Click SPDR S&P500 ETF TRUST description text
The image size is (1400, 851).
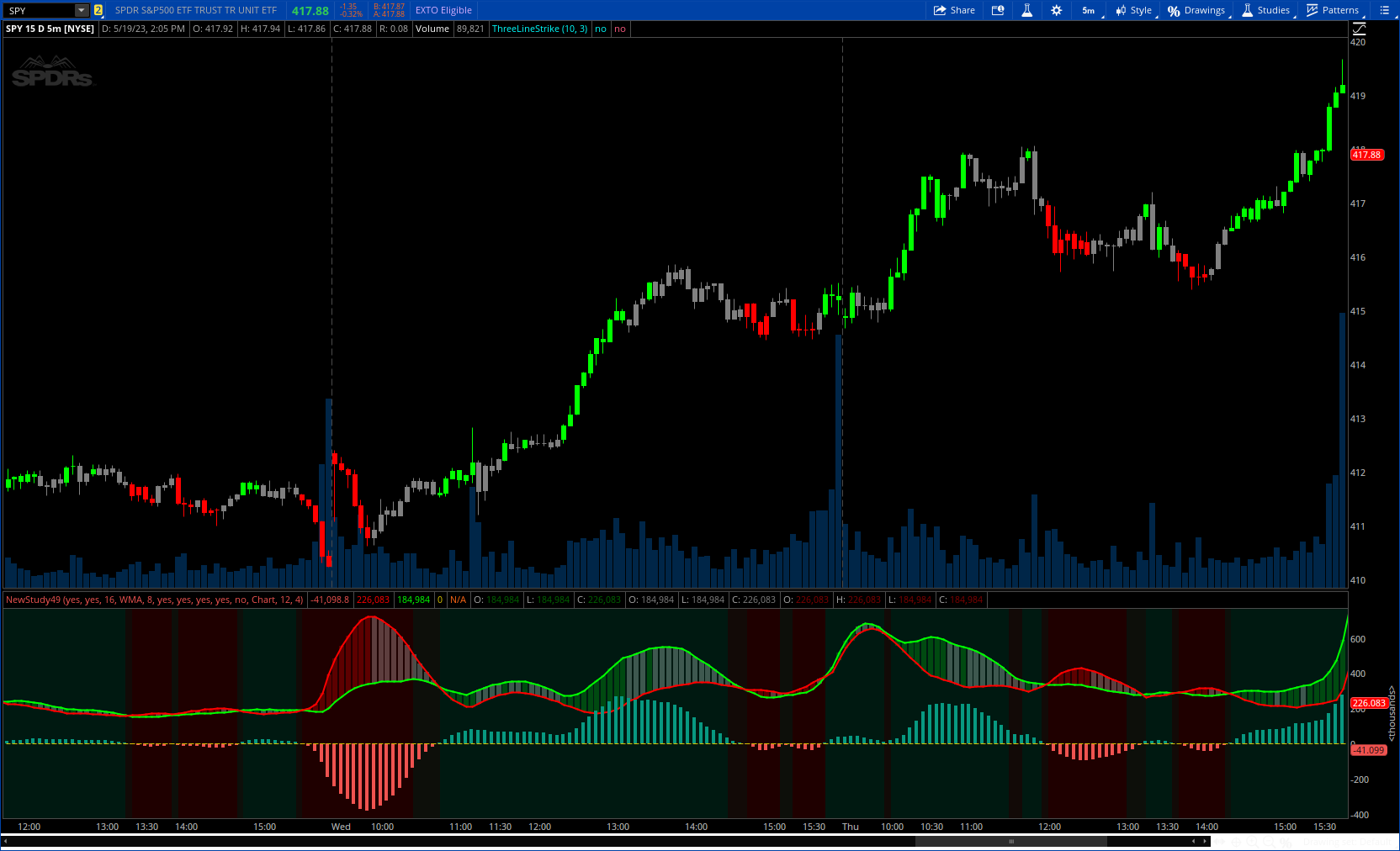pos(195,10)
